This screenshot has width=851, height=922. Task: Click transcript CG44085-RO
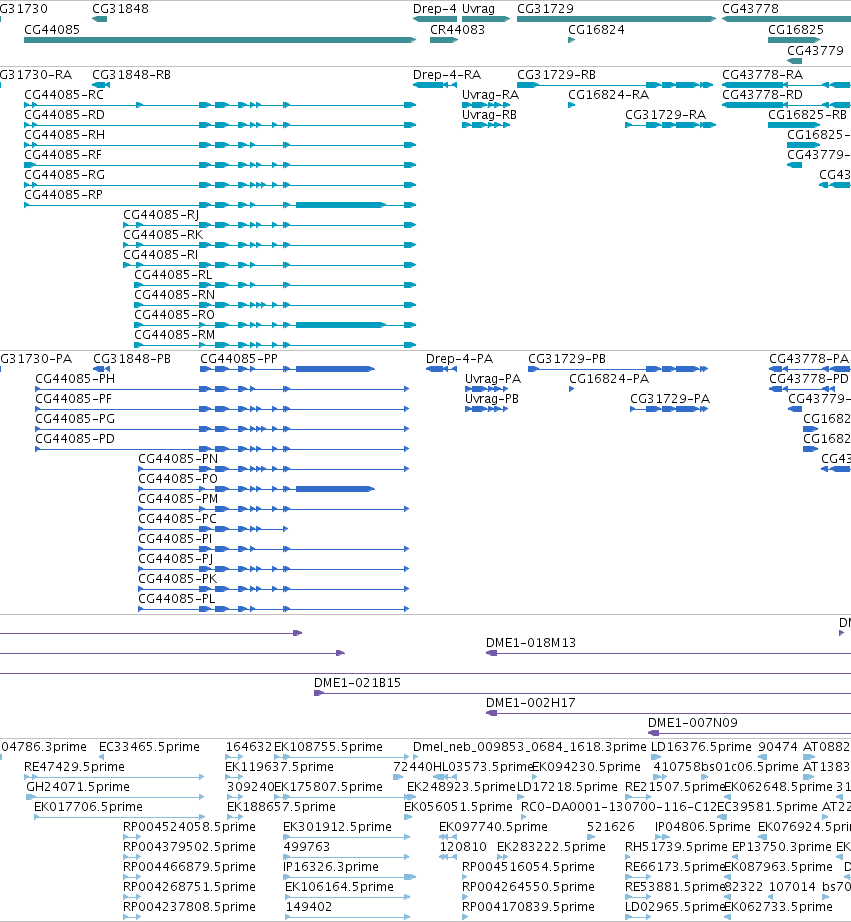pos(175,315)
